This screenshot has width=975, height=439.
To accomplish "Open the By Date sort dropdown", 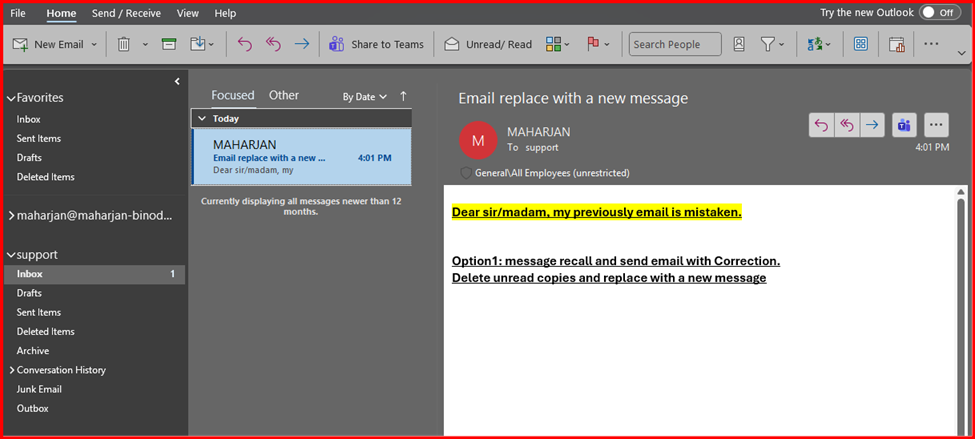I will (364, 97).
